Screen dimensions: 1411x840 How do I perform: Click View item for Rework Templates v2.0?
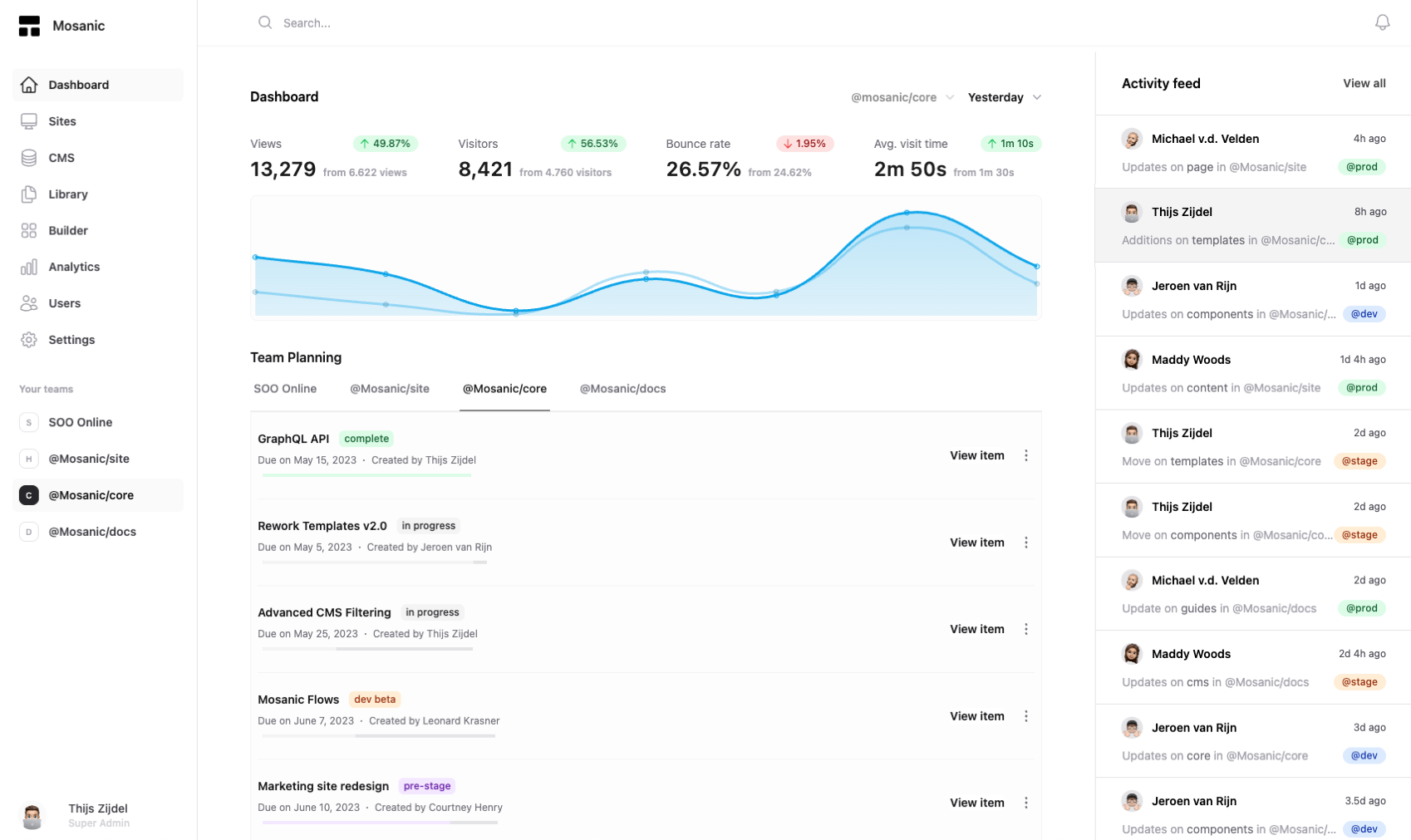click(977, 543)
